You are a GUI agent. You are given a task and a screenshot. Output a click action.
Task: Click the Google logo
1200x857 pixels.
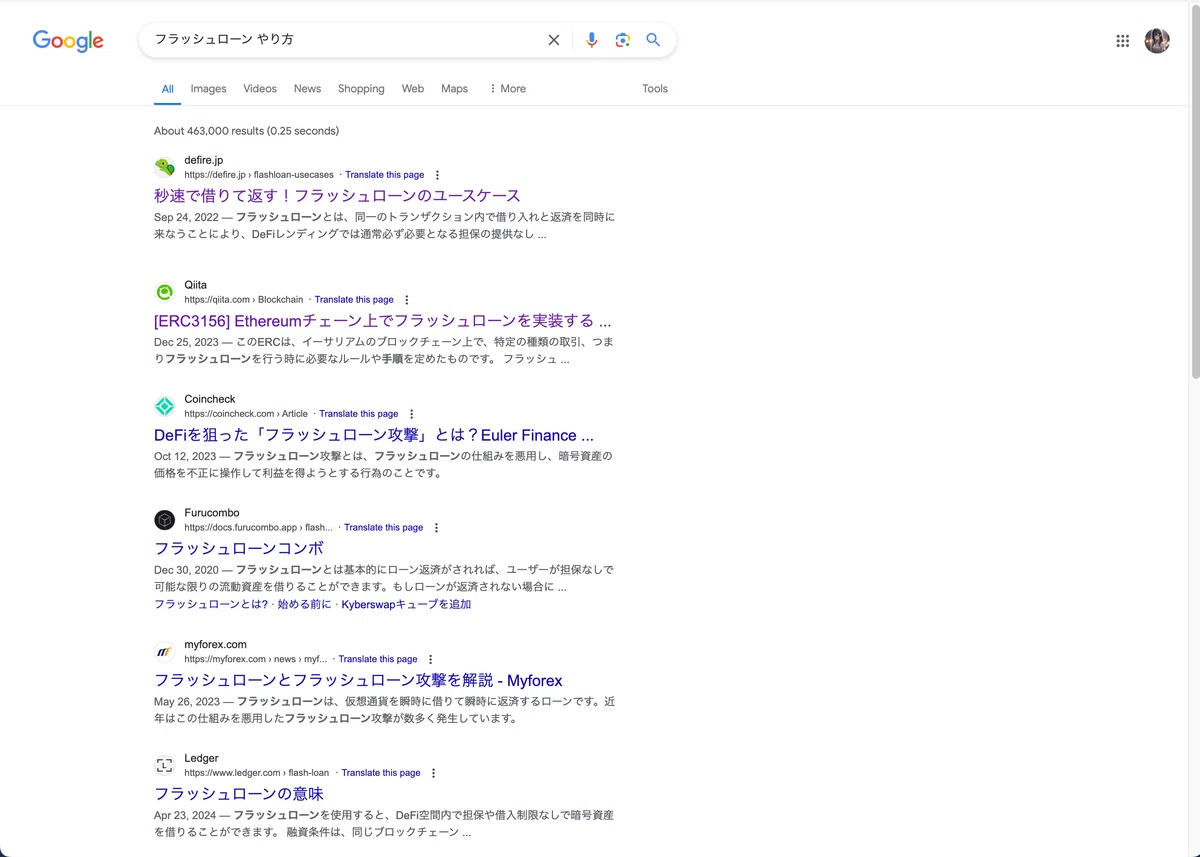pos(68,41)
